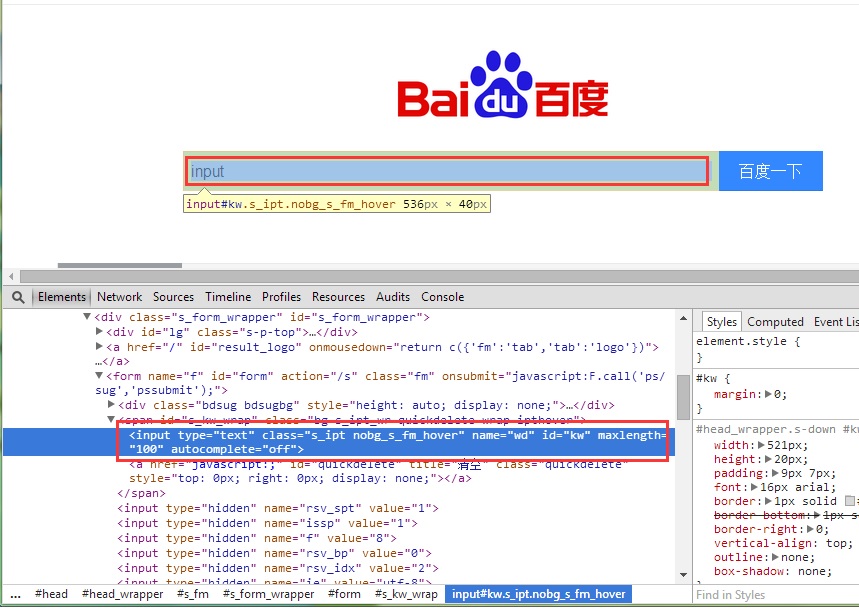Click the elements panel vertical scrollbar thumb
This screenshot has width=859, height=614.
tap(683, 397)
